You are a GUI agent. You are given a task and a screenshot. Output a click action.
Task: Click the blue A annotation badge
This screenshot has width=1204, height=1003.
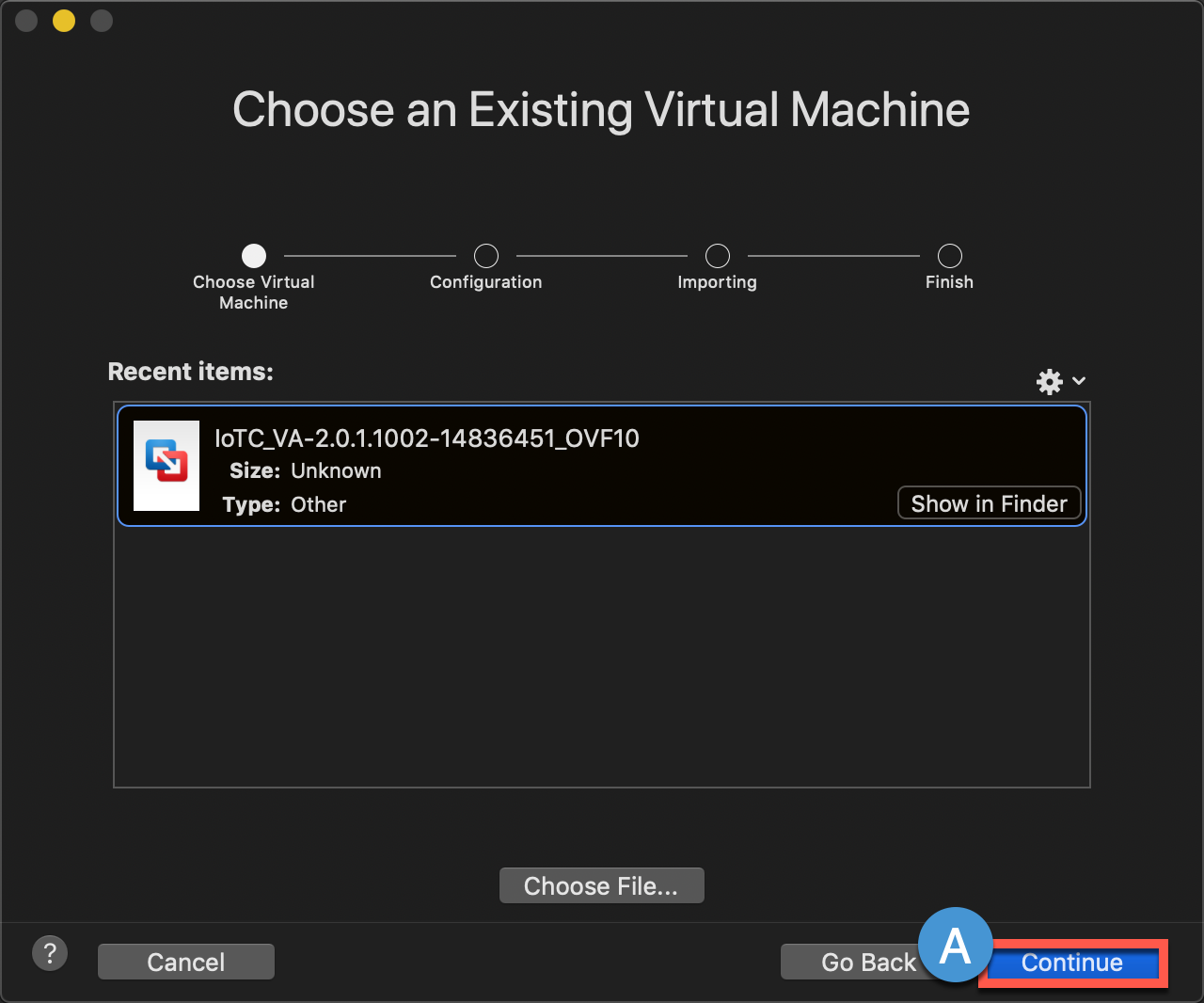point(955,945)
